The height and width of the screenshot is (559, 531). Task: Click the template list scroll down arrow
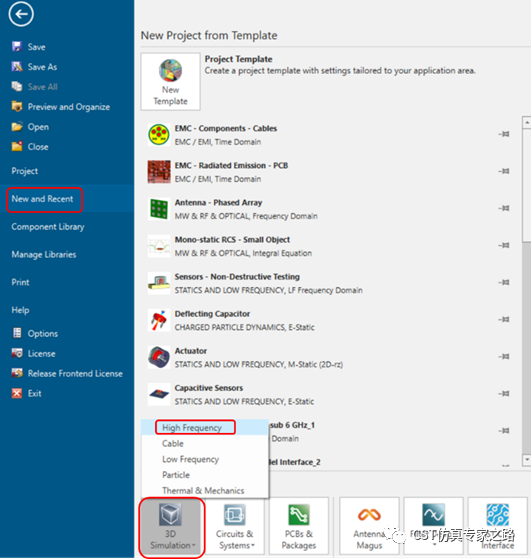(527, 460)
